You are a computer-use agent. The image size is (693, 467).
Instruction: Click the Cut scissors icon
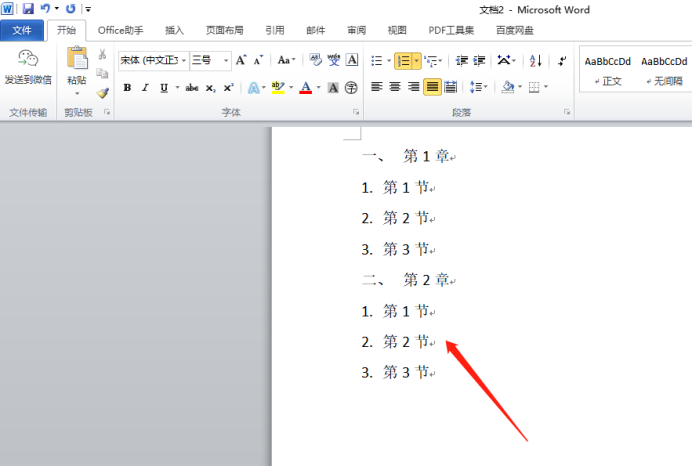tap(102, 55)
